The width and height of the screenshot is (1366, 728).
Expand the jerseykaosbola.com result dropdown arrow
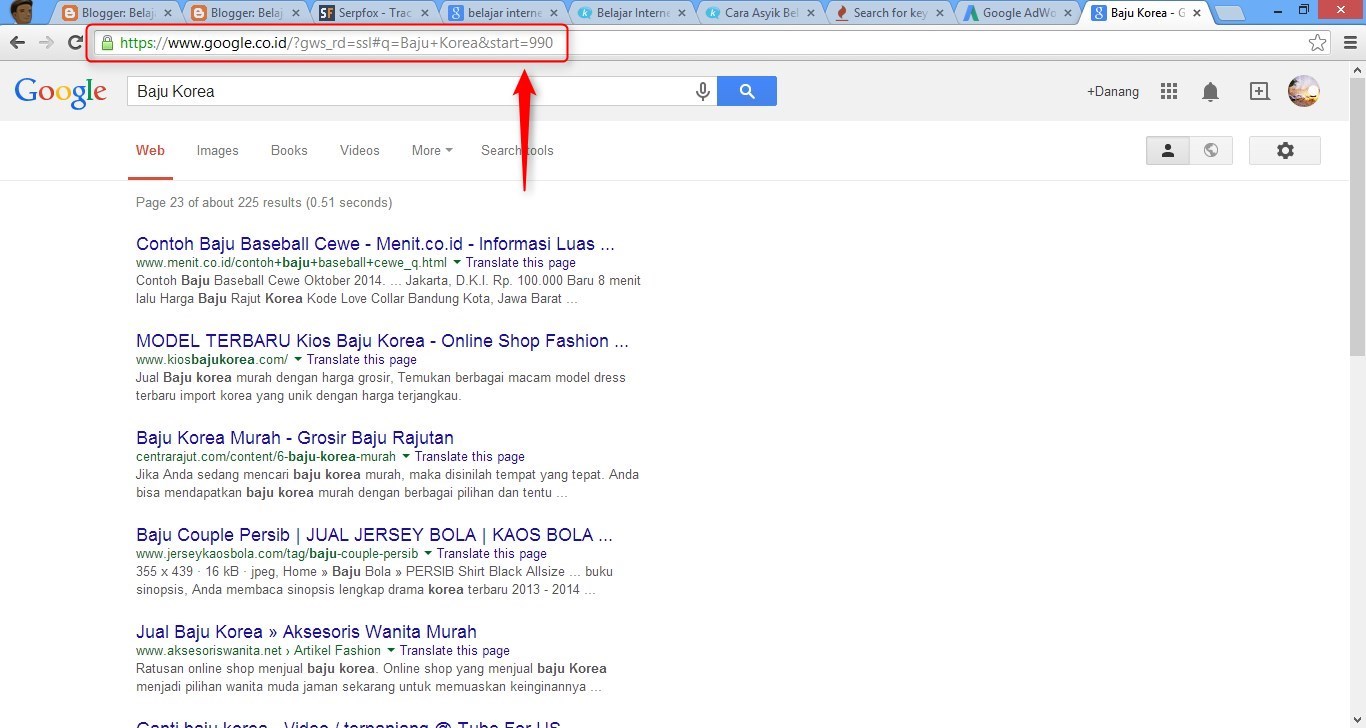pyautogui.click(x=428, y=553)
